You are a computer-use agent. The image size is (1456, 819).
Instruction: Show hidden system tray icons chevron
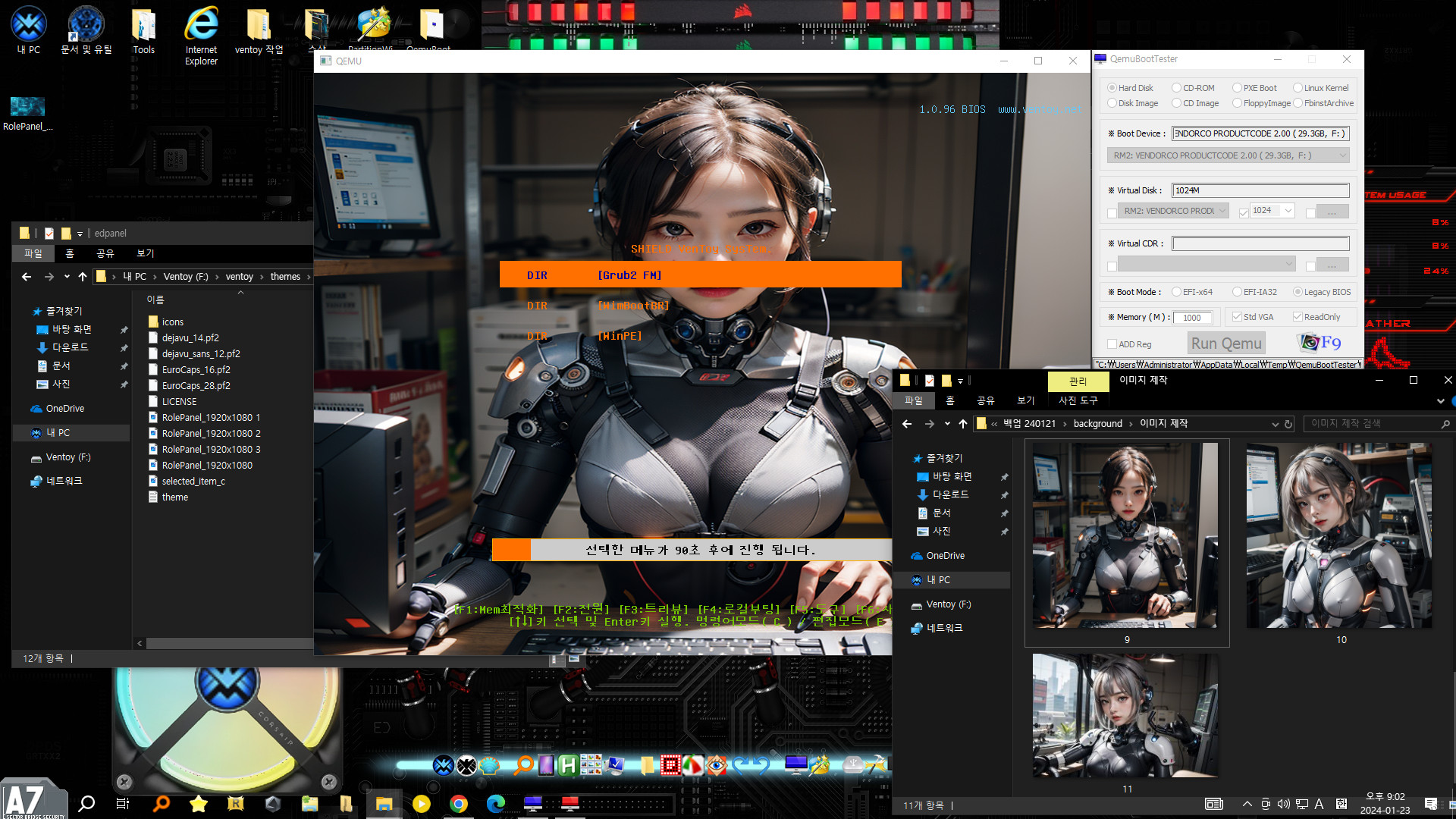click(x=1247, y=804)
